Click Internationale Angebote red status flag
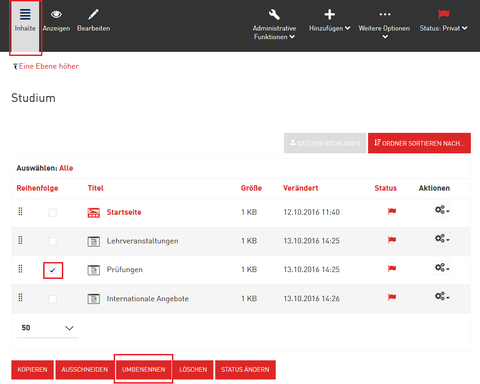Viewport: 480px width, 384px height. [392, 297]
